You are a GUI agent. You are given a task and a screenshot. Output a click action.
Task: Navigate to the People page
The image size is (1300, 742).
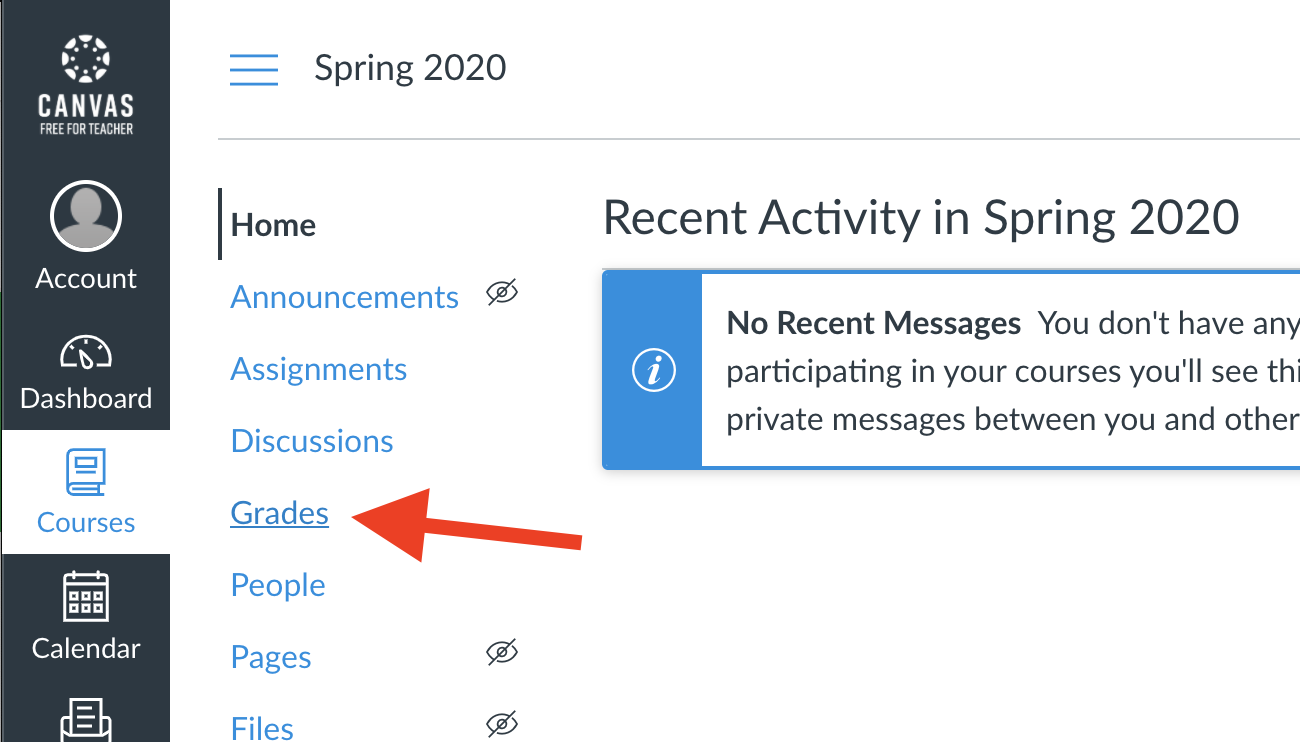click(278, 585)
